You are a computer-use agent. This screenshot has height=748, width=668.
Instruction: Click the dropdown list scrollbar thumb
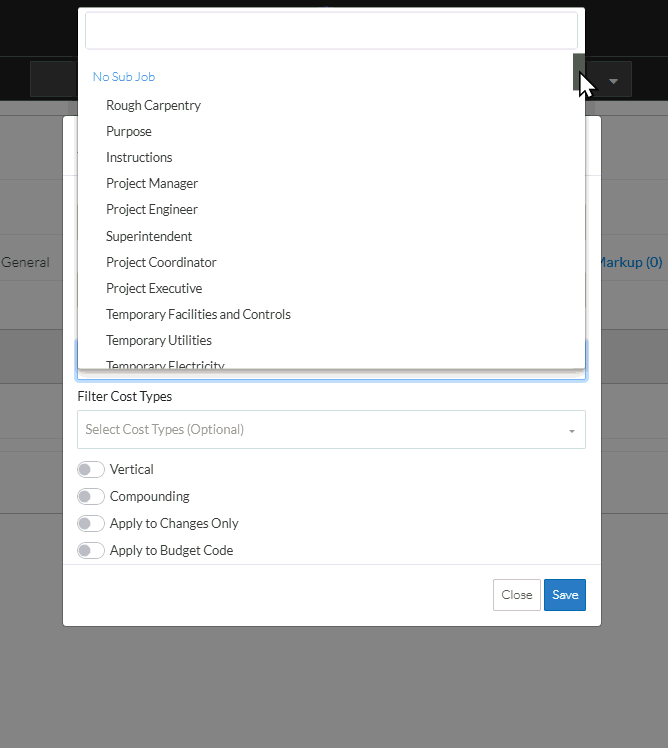(x=578, y=72)
